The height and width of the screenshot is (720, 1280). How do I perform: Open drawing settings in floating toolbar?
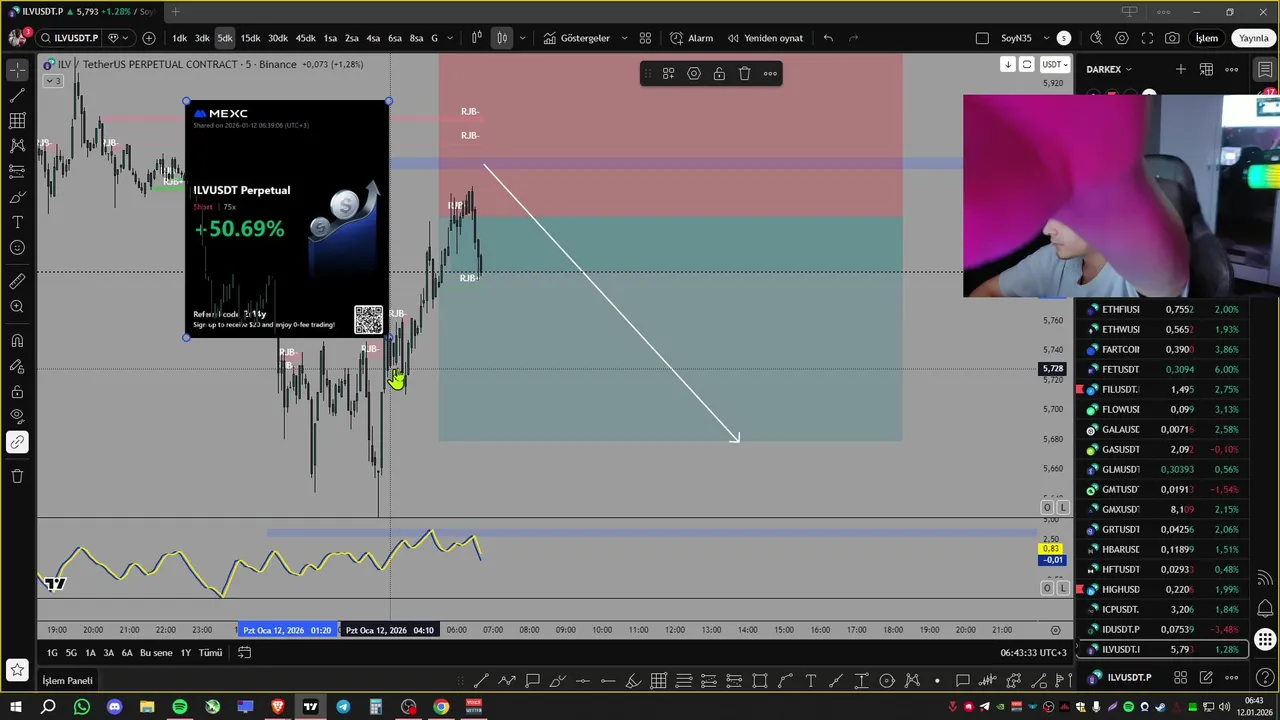[x=694, y=73]
